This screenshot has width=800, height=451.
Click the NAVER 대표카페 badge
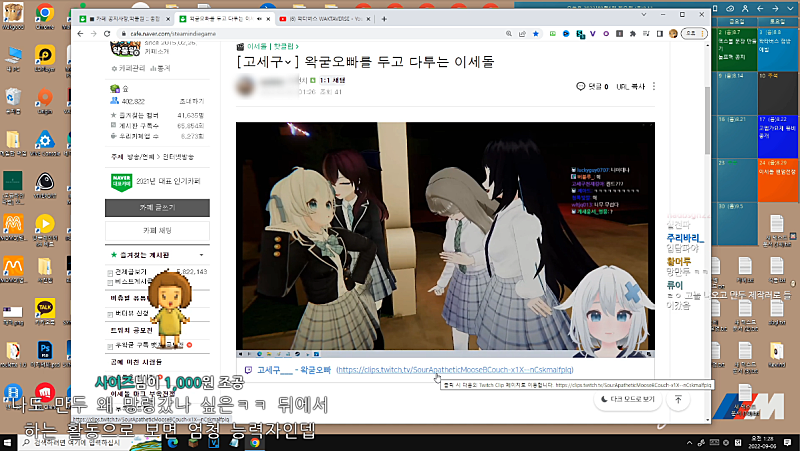(x=121, y=182)
